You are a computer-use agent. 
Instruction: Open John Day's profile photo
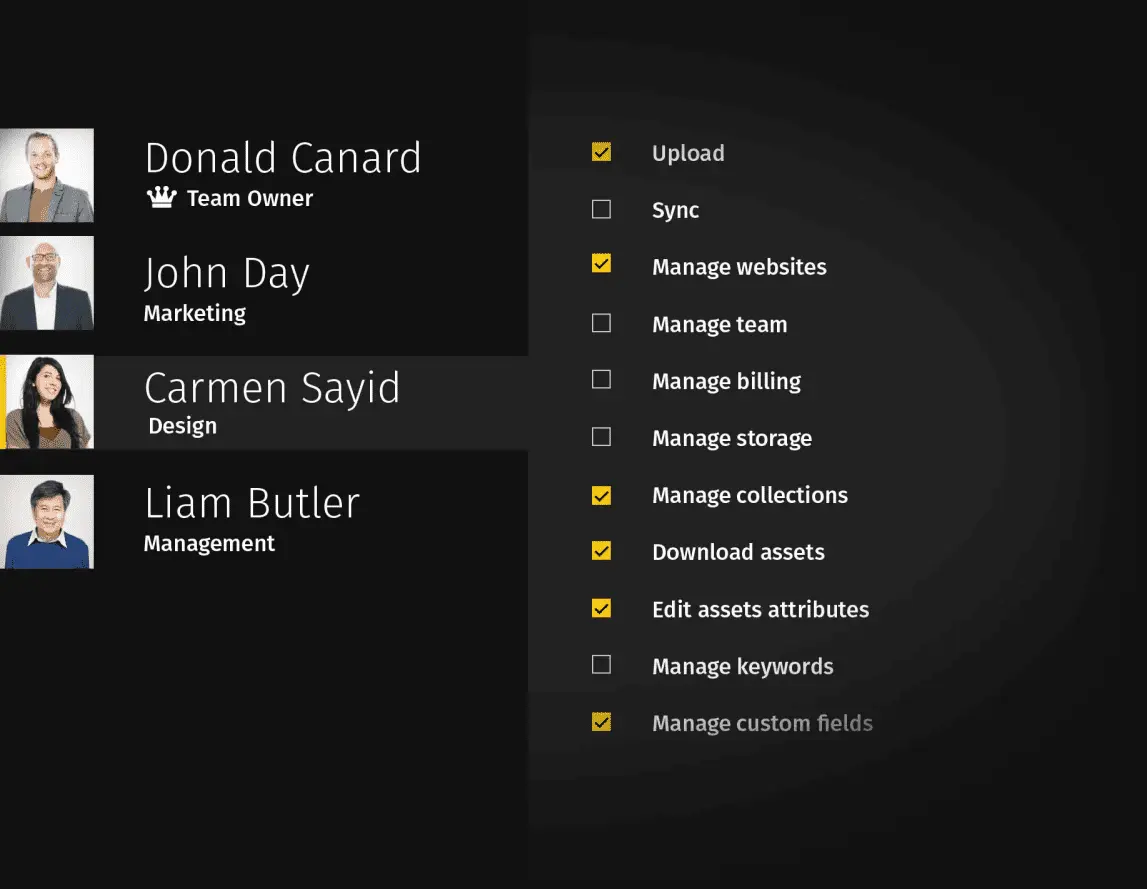coord(47,282)
